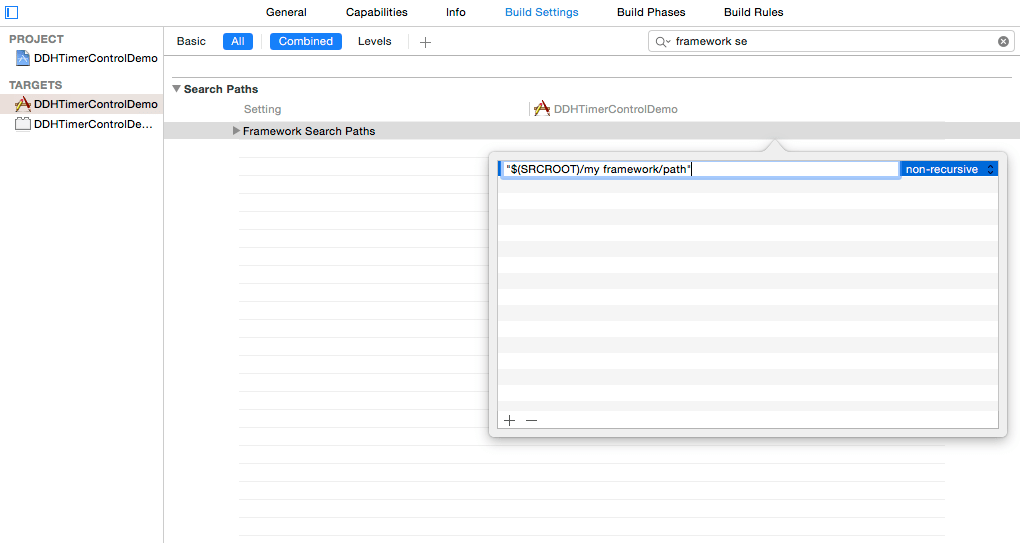This screenshot has height=543, width=1020.
Task: Toggle the project navigator sidebar icon
Action: (x=12, y=12)
